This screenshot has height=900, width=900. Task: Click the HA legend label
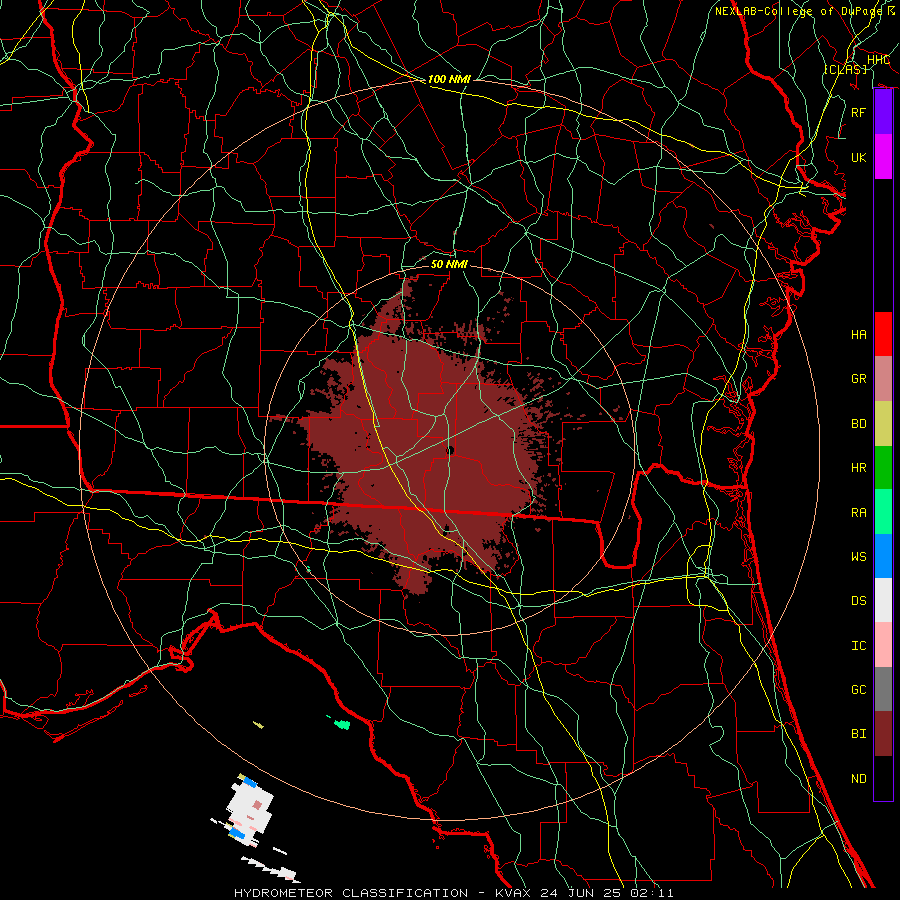[x=859, y=334]
